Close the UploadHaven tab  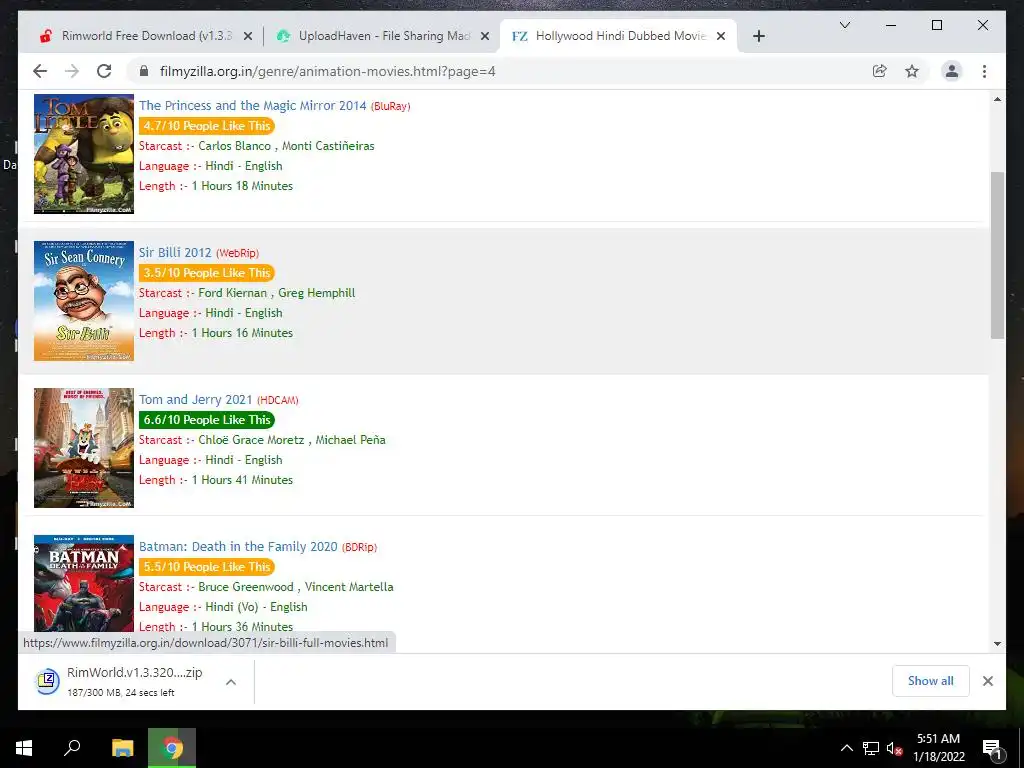coord(485,37)
